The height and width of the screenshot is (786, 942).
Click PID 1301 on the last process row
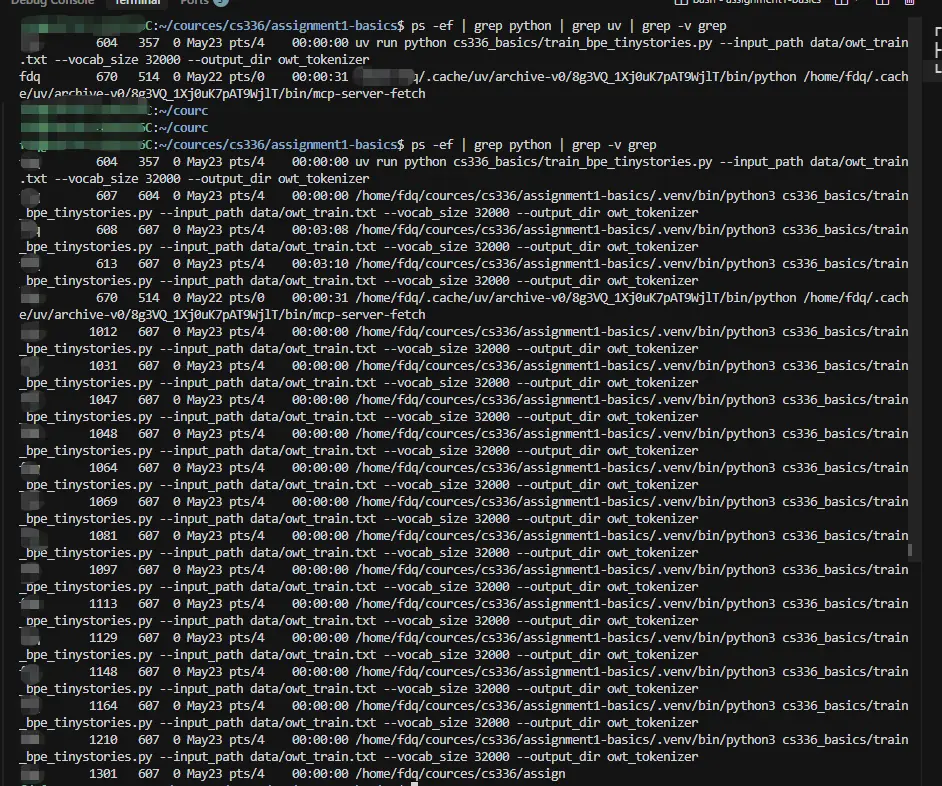103,774
